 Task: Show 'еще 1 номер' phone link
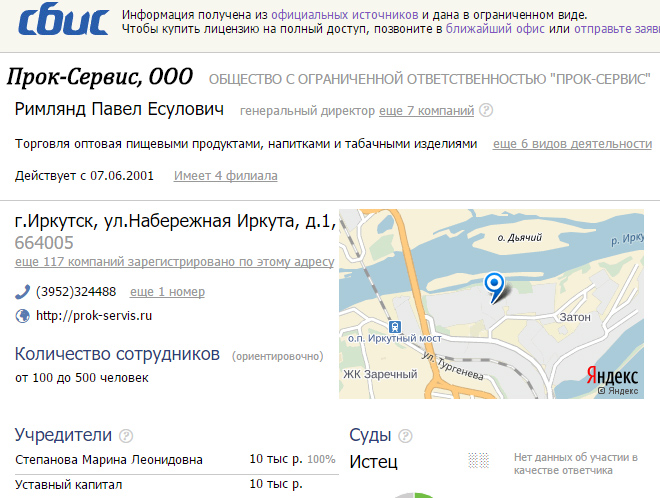pyautogui.click(x=168, y=292)
